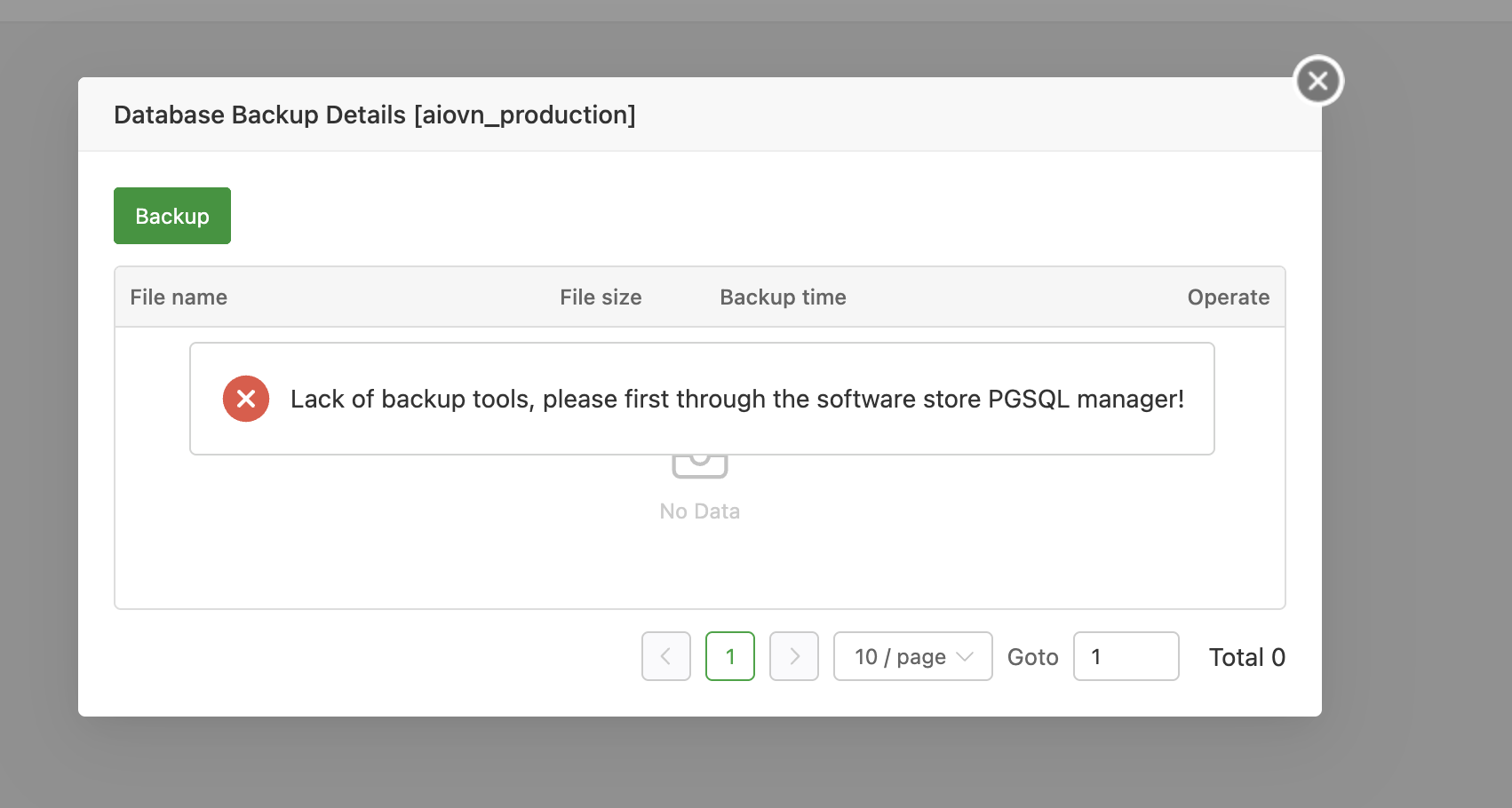Image resolution: width=1512 pixels, height=808 pixels.
Task: Click the red error icon in the alert
Action: [246, 399]
